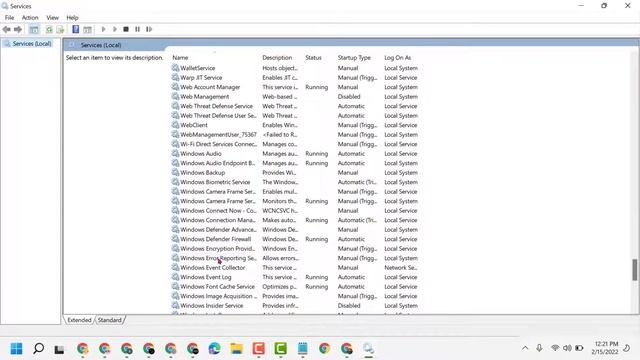Select the Web Management service

(295, 97)
